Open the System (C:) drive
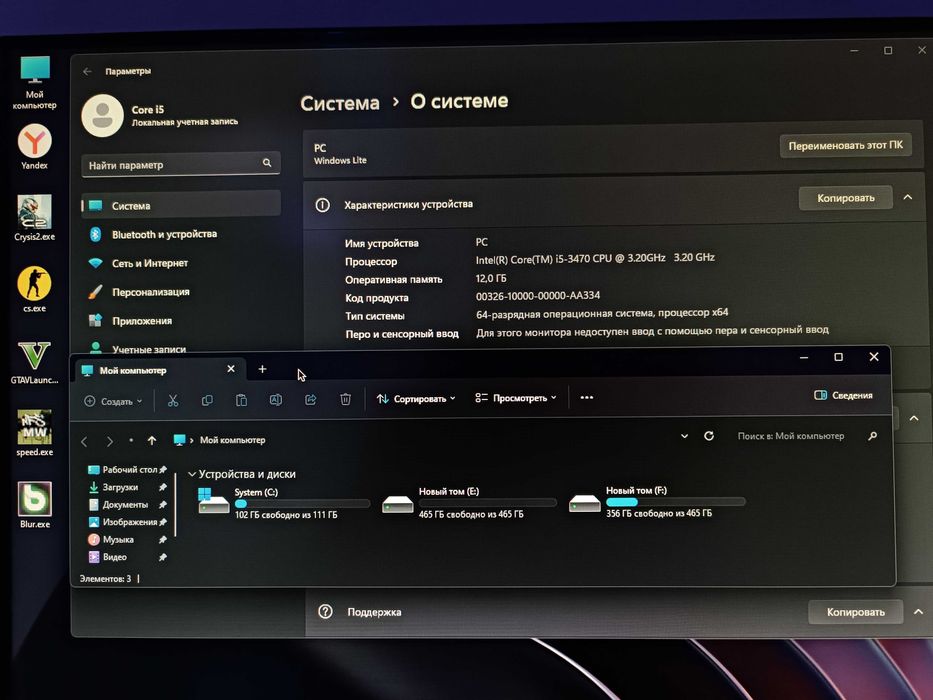This screenshot has width=933, height=700. click(x=283, y=503)
